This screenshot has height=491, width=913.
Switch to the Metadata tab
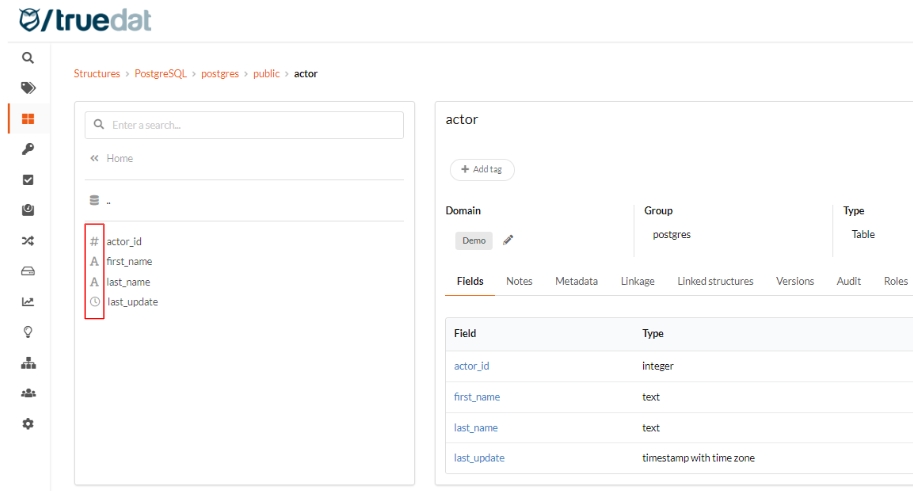(576, 281)
